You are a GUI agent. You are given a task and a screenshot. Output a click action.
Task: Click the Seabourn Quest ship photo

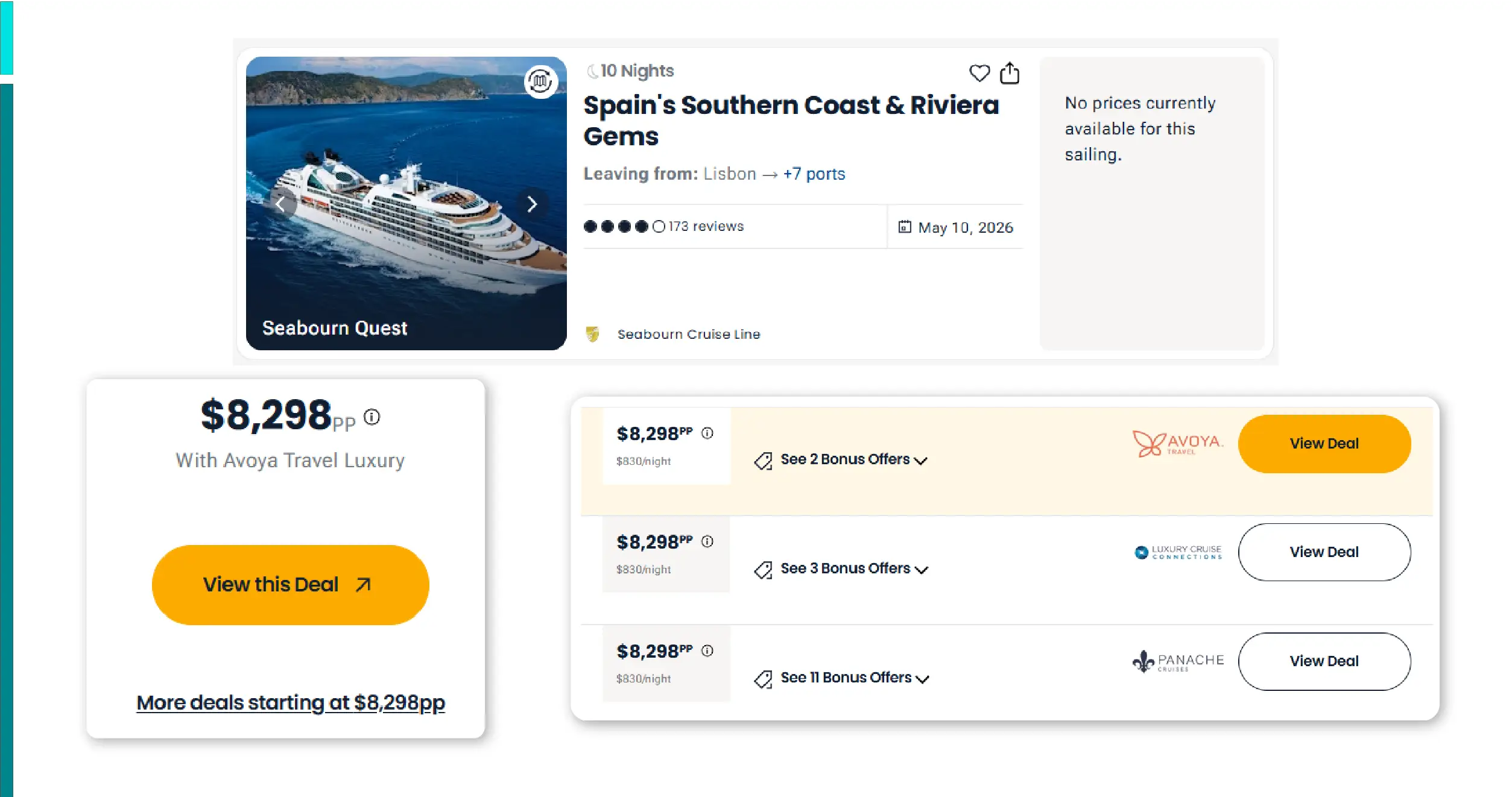[x=406, y=241]
